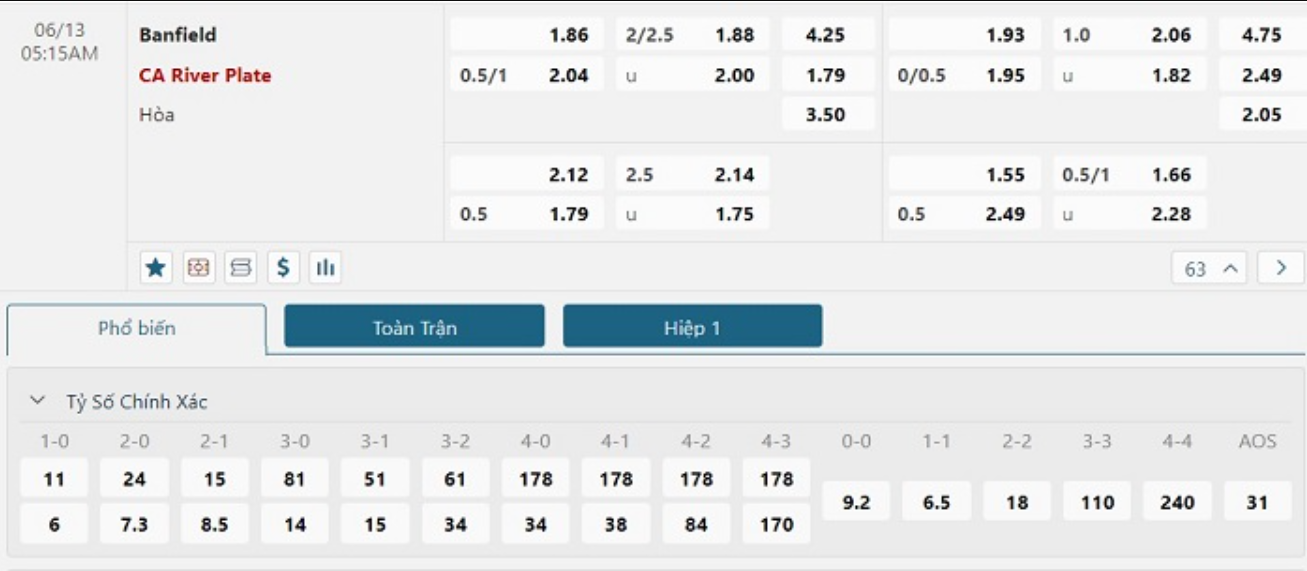Click the right arrow next button

(x=1281, y=268)
